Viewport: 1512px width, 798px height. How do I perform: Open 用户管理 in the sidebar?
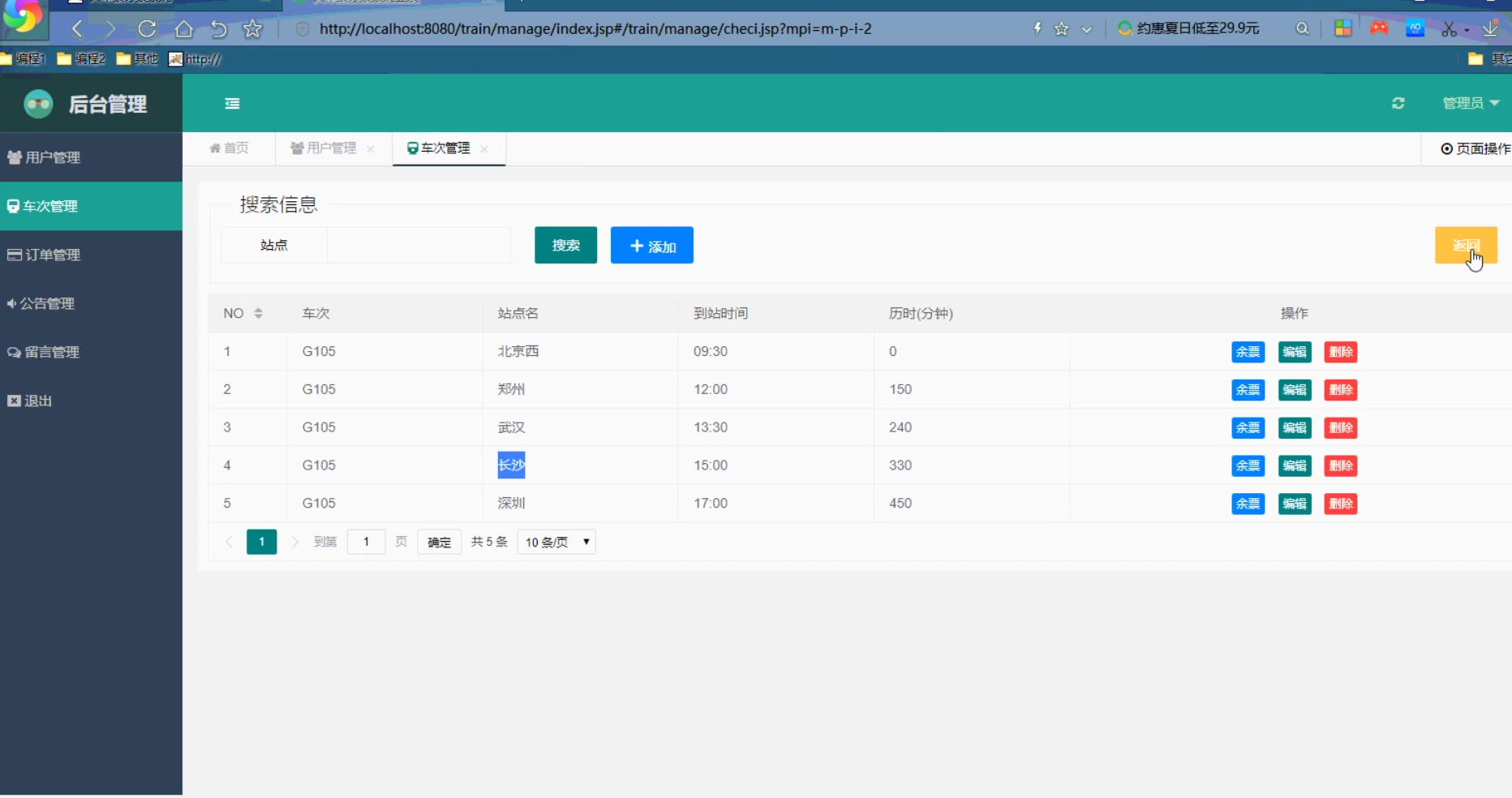pyautogui.click(x=91, y=157)
